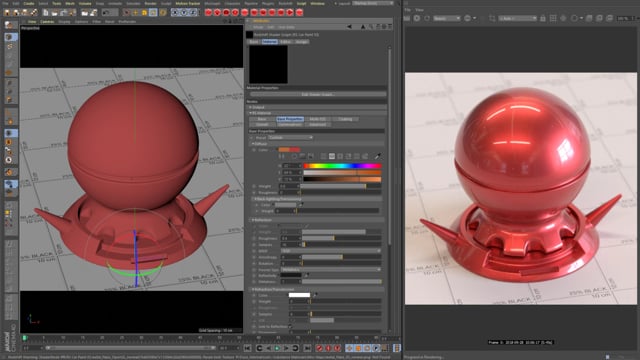Screen dimensions: 640x360
Task: Click the color eyedropper picker icon
Action: (x=378, y=156)
